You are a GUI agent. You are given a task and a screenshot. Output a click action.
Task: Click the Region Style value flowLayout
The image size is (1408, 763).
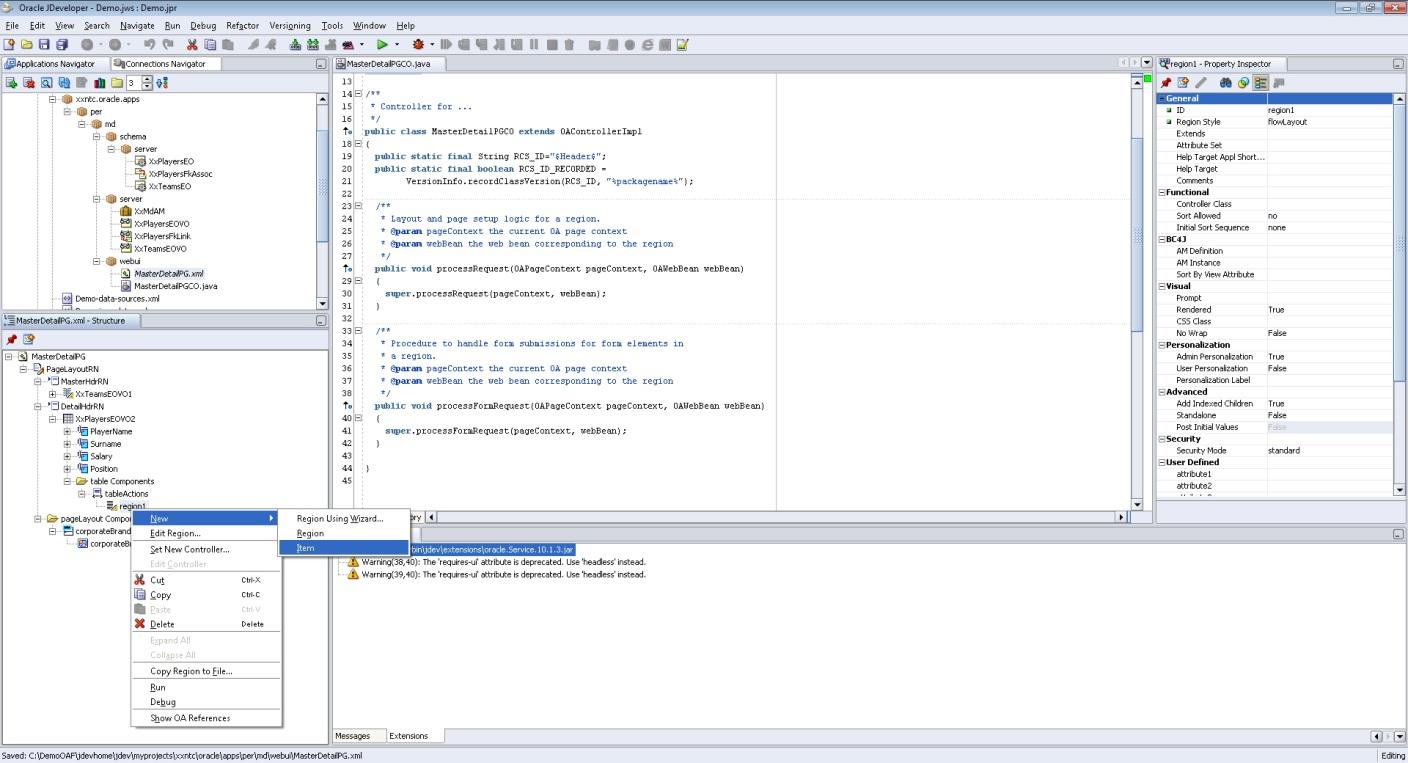(1328, 122)
